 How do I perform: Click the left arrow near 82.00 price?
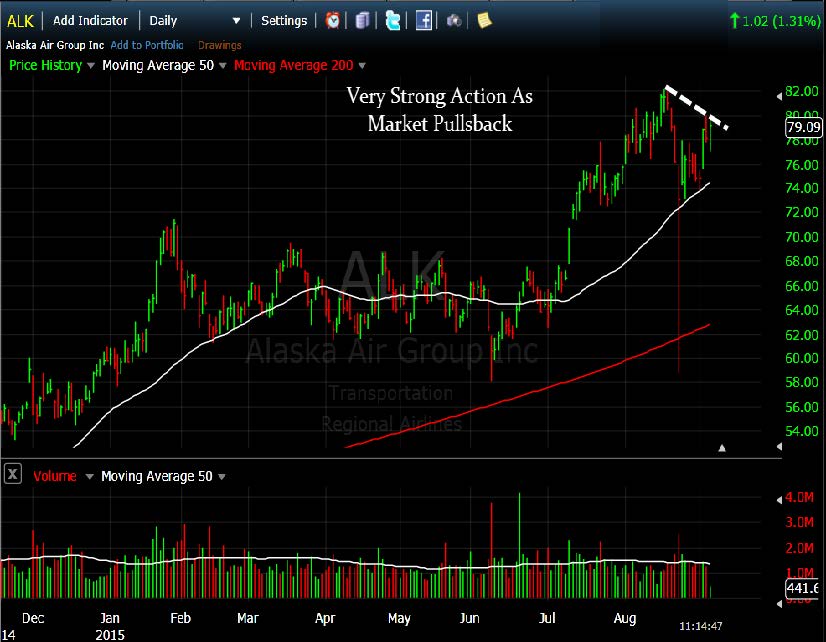[x=779, y=96]
